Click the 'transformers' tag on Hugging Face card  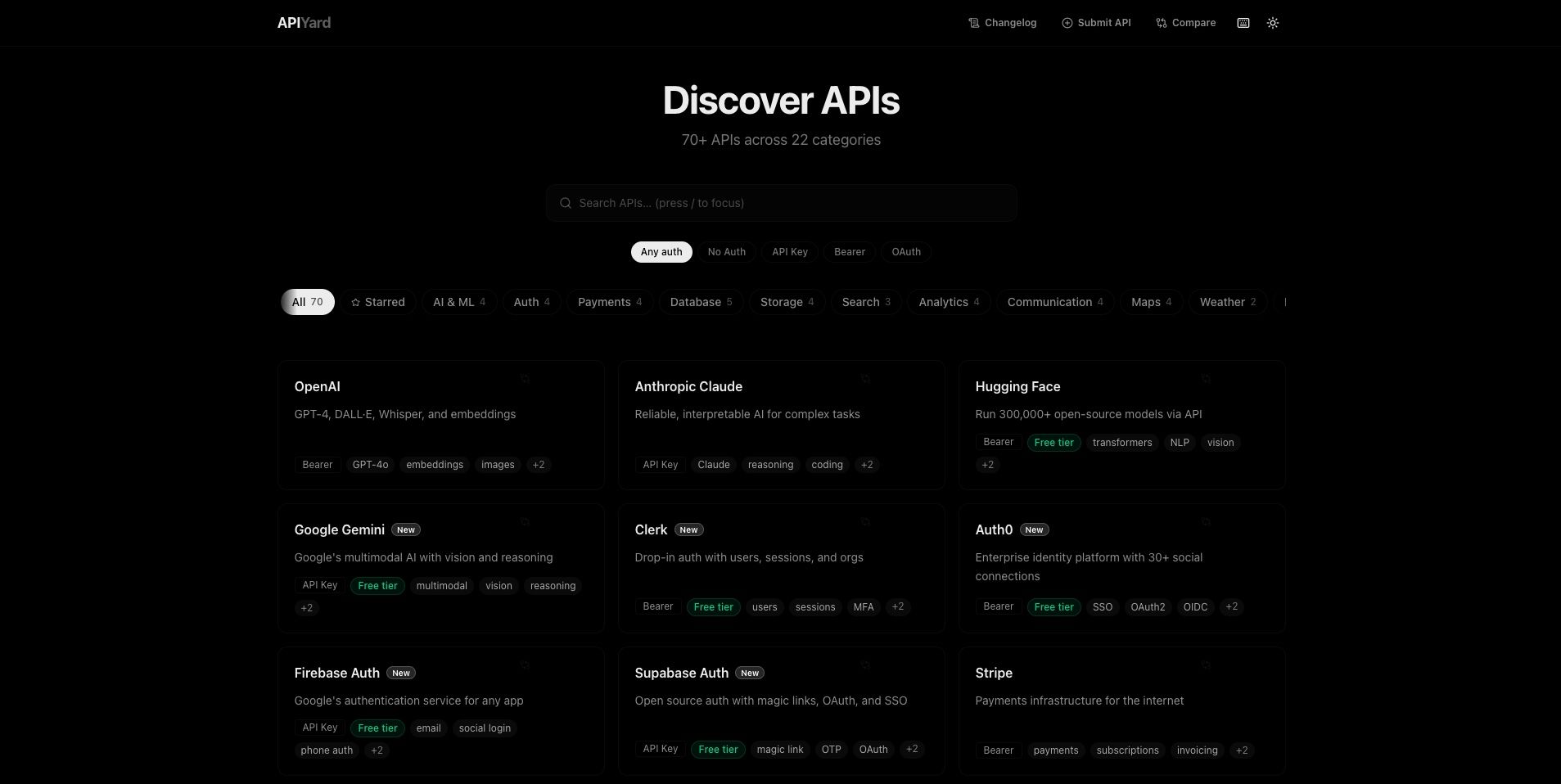tap(1122, 443)
